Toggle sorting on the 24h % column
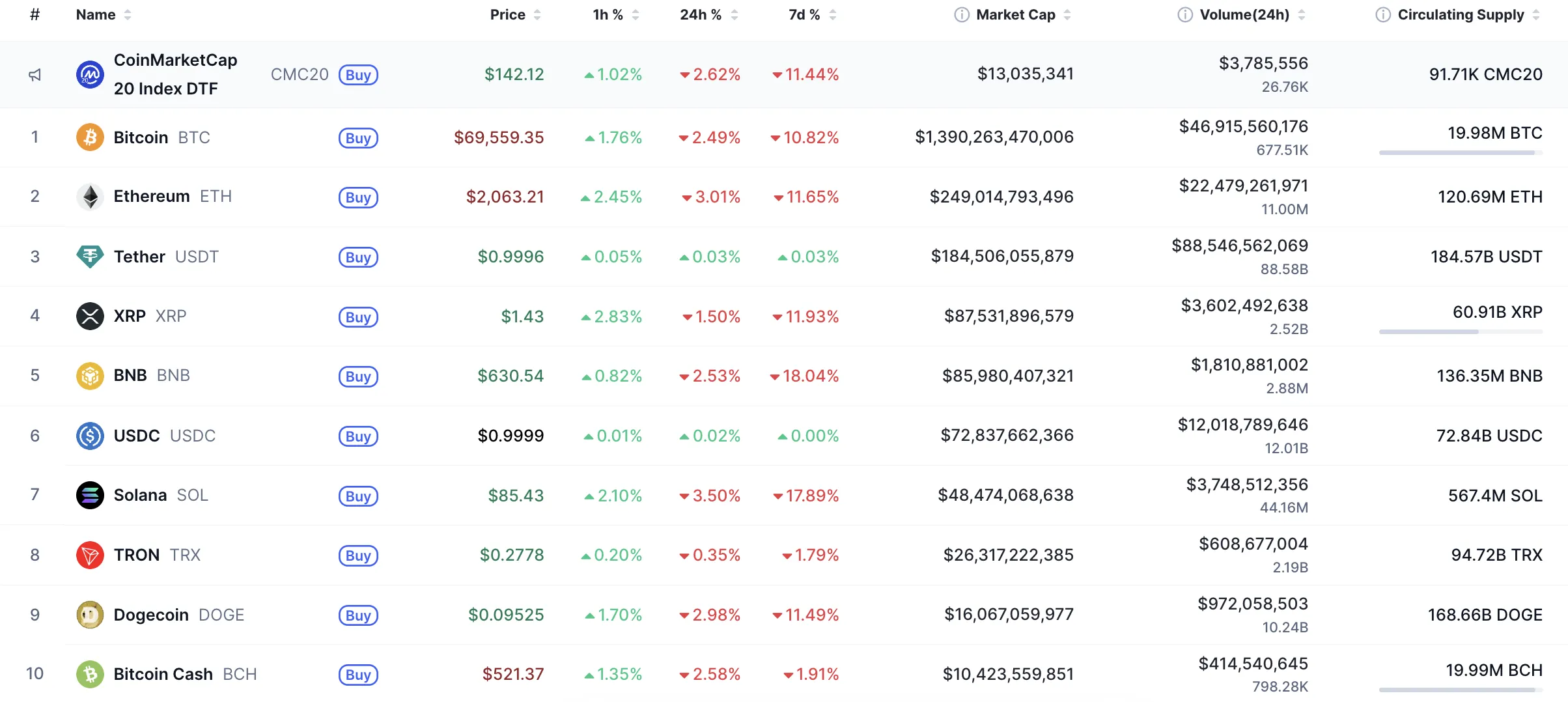This screenshot has height=702, width=1568. (x=736, y=14)
